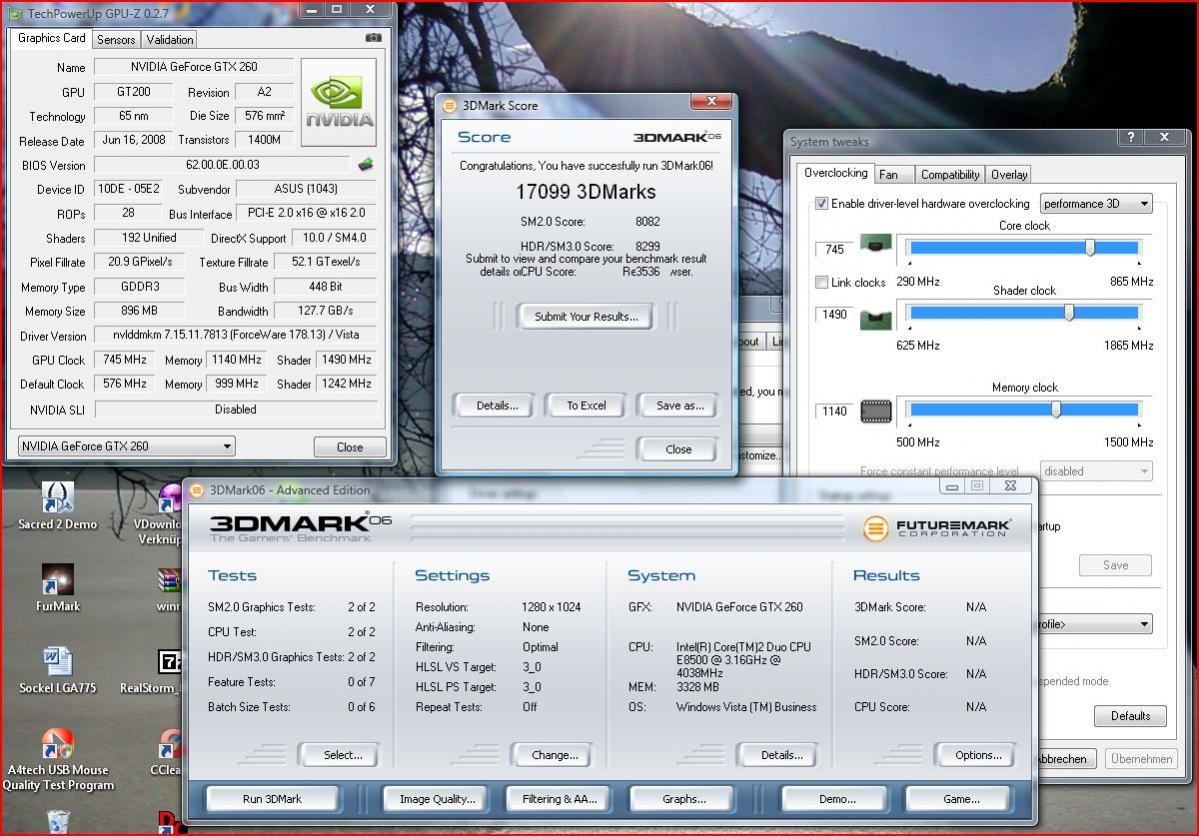Viewport: 1199px width, 836px height.
Task: Select the Overclocking tab
Action: (x=835, y=173)
